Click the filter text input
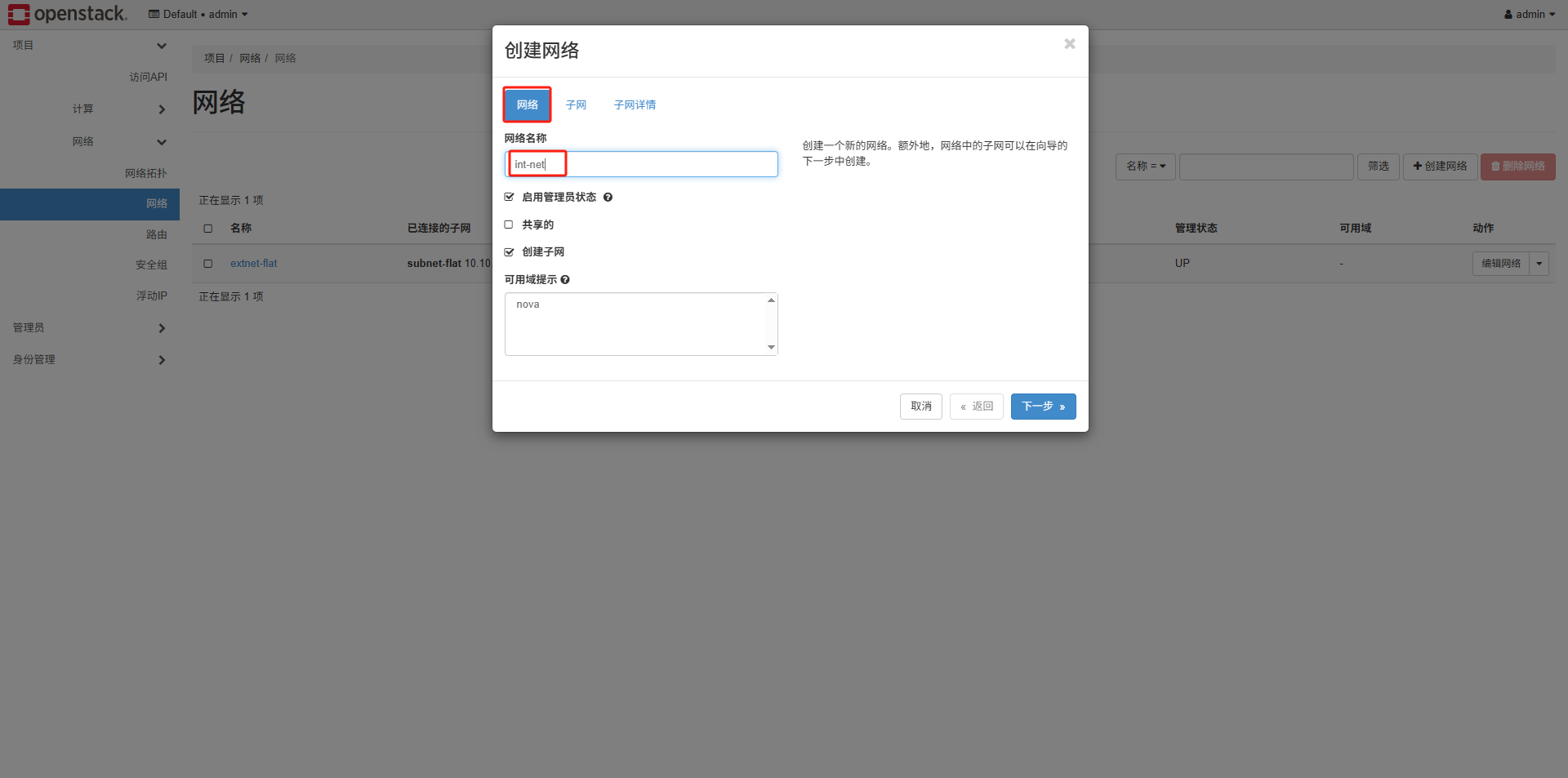 1267,167
